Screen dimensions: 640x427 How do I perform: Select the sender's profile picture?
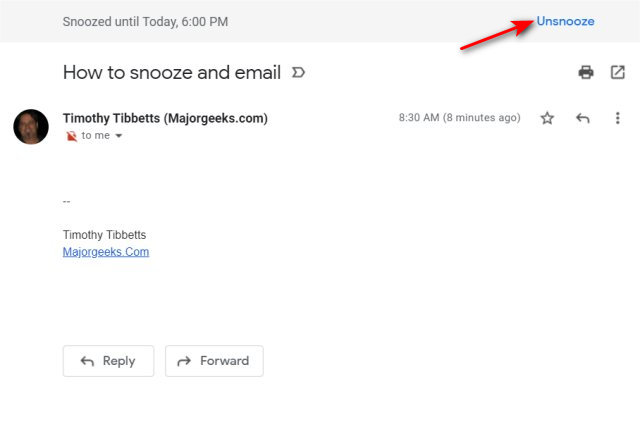31,127
